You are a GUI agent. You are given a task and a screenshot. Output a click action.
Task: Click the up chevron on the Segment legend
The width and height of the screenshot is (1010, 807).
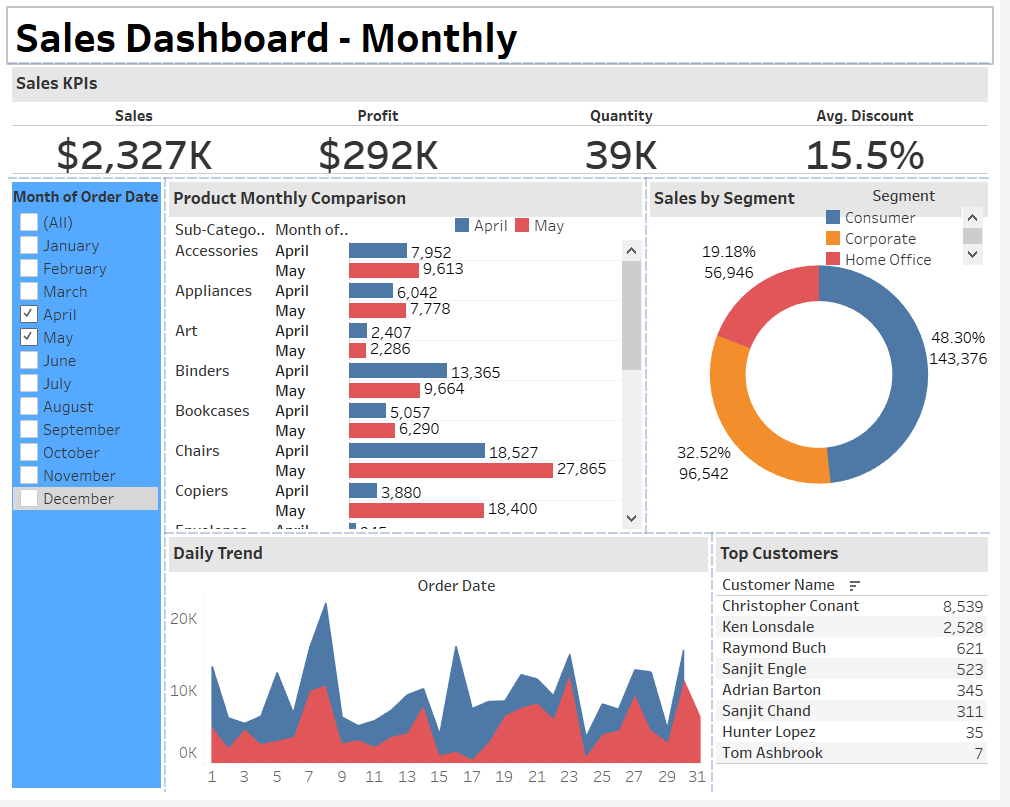[x=970, y=216]
